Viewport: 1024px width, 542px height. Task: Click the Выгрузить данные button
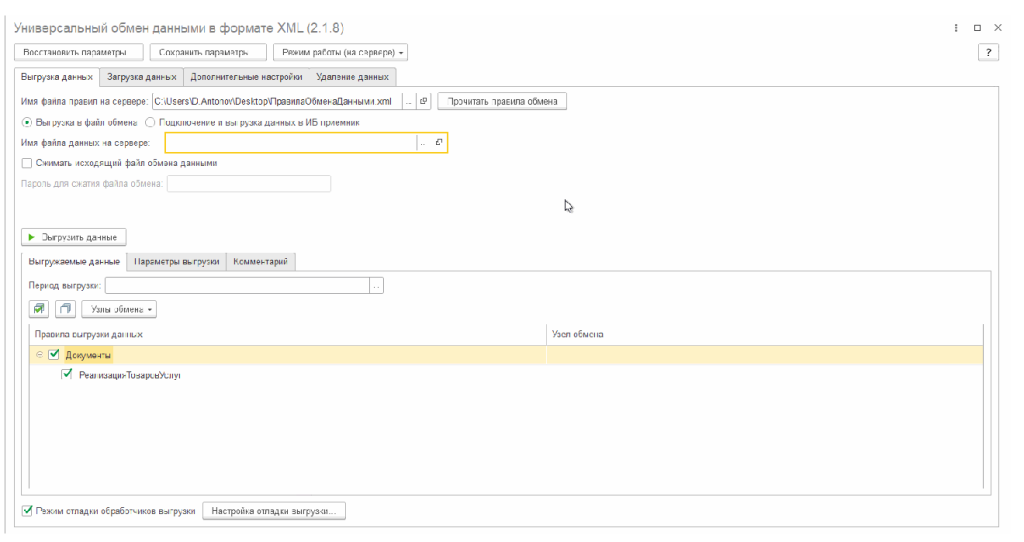pyautogui.click(x=74, y=237)
